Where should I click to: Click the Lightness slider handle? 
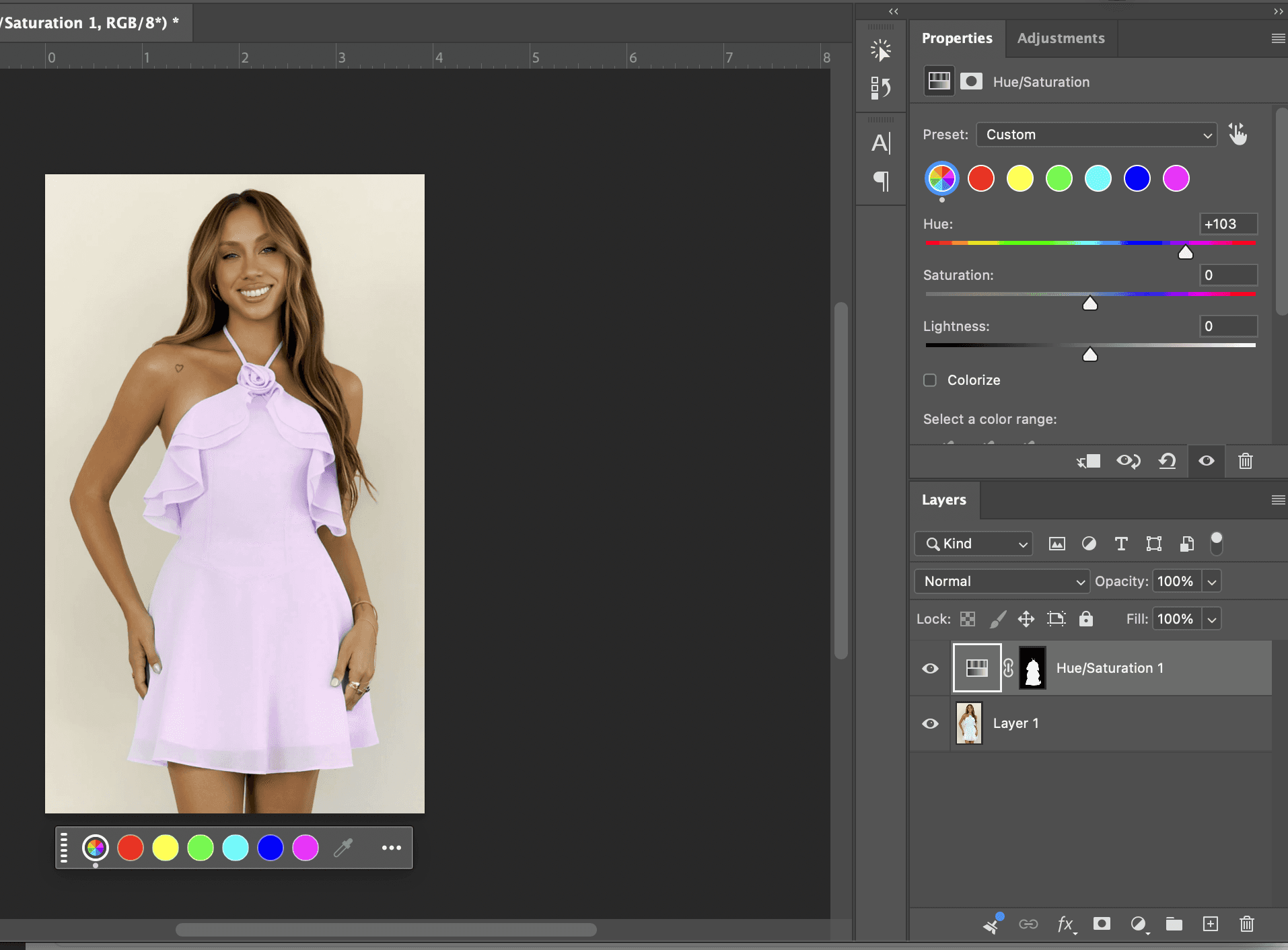[x=1090, y=355]
